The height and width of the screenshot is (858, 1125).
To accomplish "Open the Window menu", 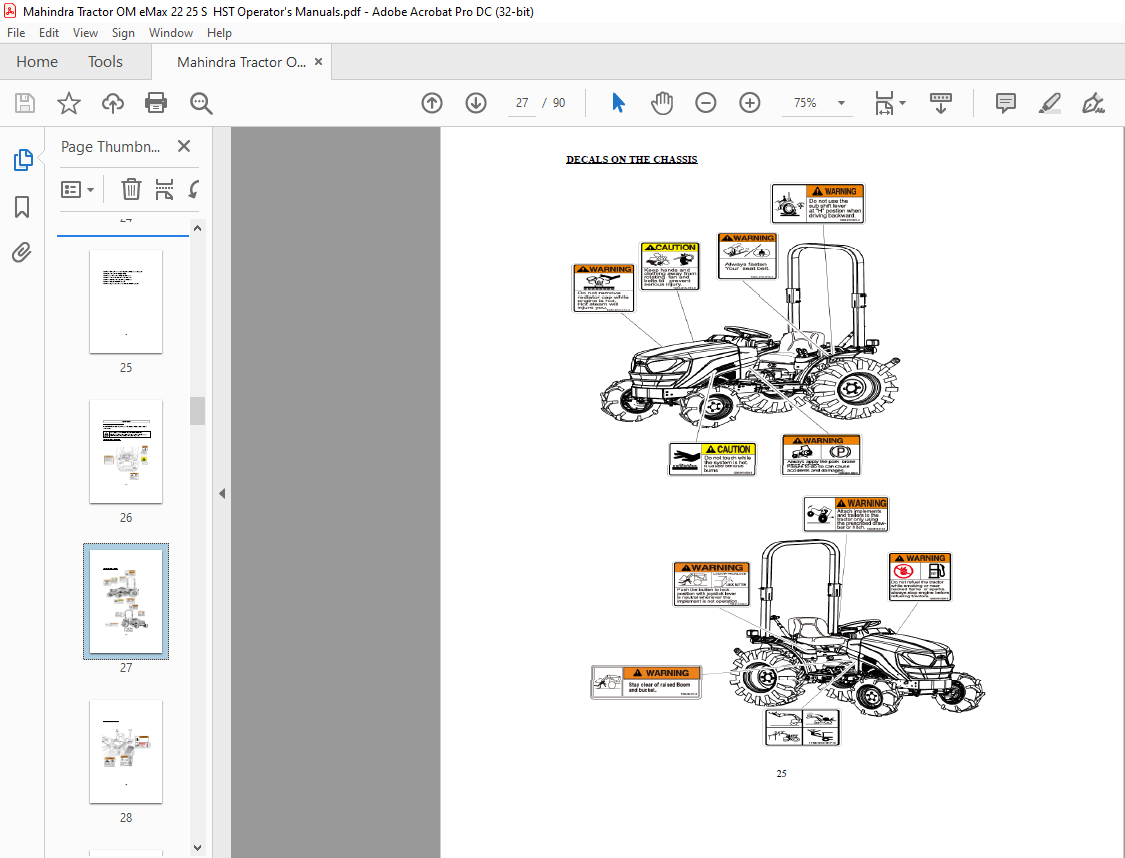I will pyautogui.click(x=171, y=33).
